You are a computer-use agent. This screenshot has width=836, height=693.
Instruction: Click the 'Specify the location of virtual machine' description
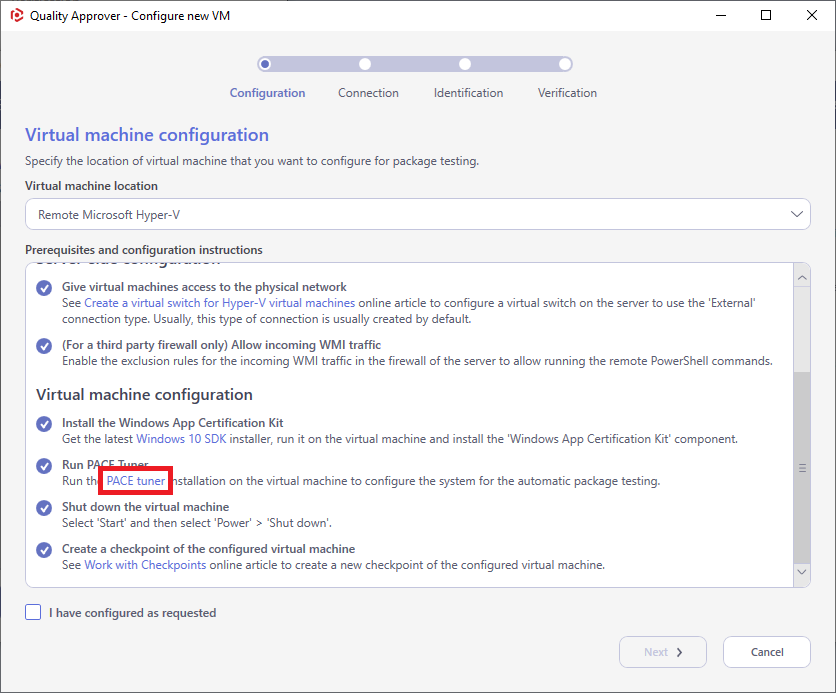(x=252, y=161)
